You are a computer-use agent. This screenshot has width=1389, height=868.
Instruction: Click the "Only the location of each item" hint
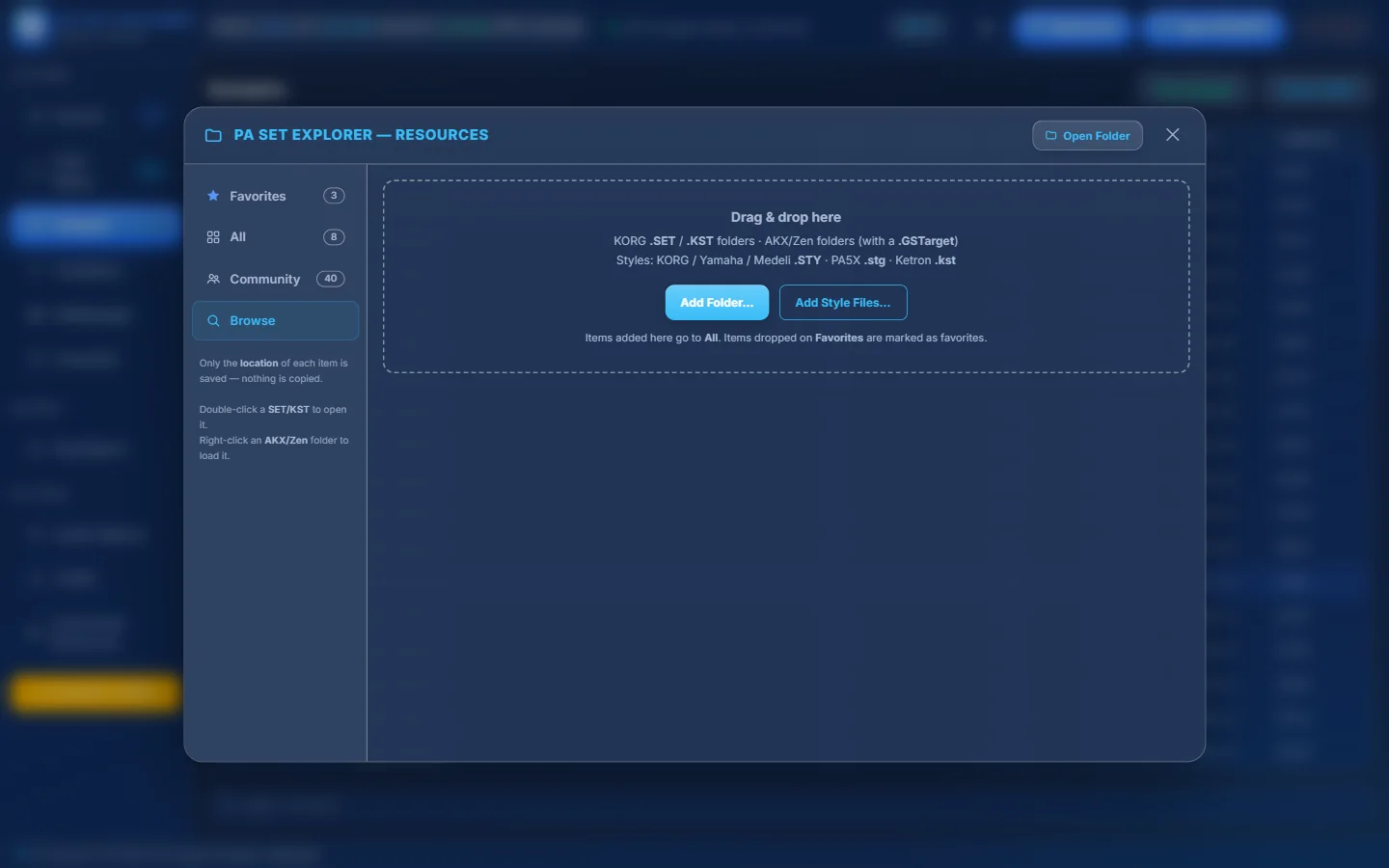pos(274,371)
